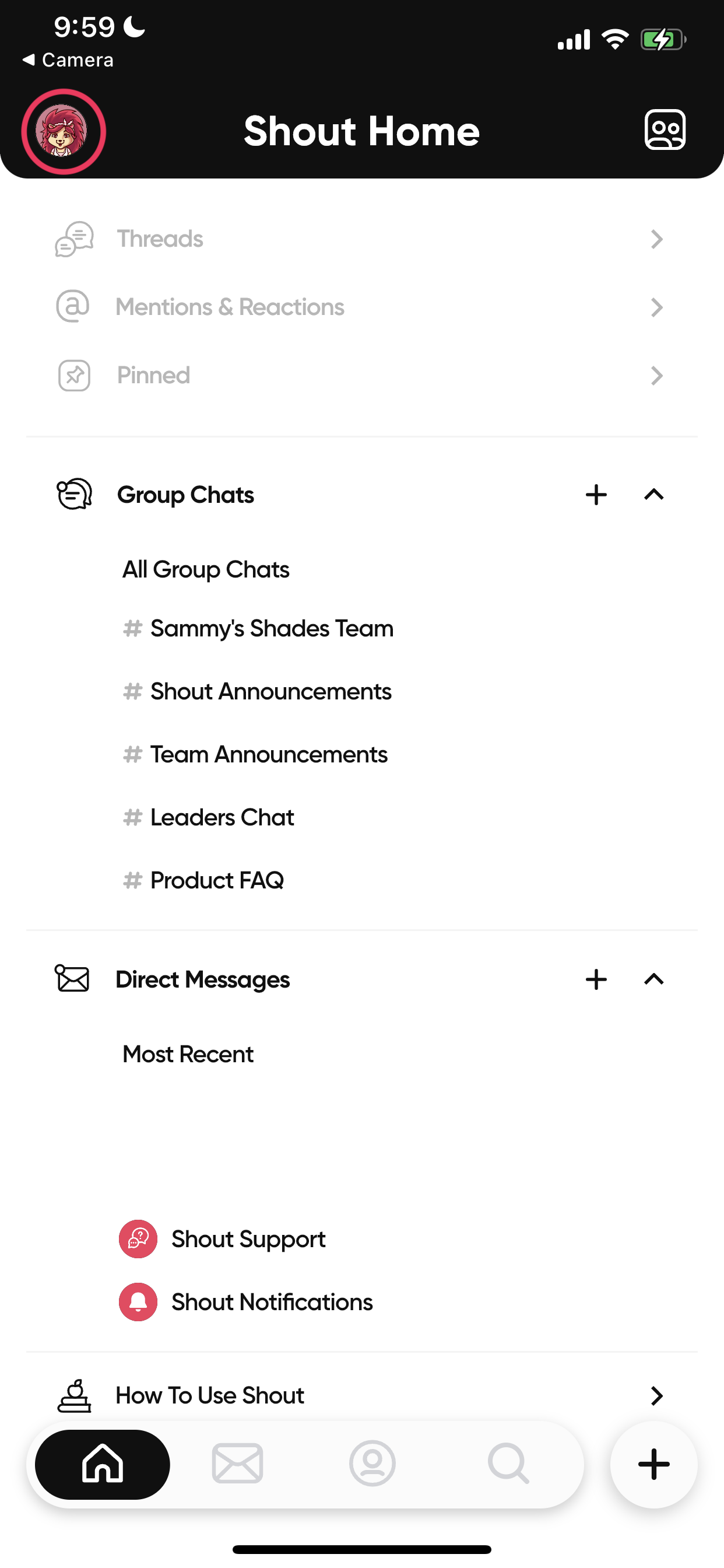Add a new group chat with plus
Viewport: 724px width, 1568px height.
pos(596,495)
